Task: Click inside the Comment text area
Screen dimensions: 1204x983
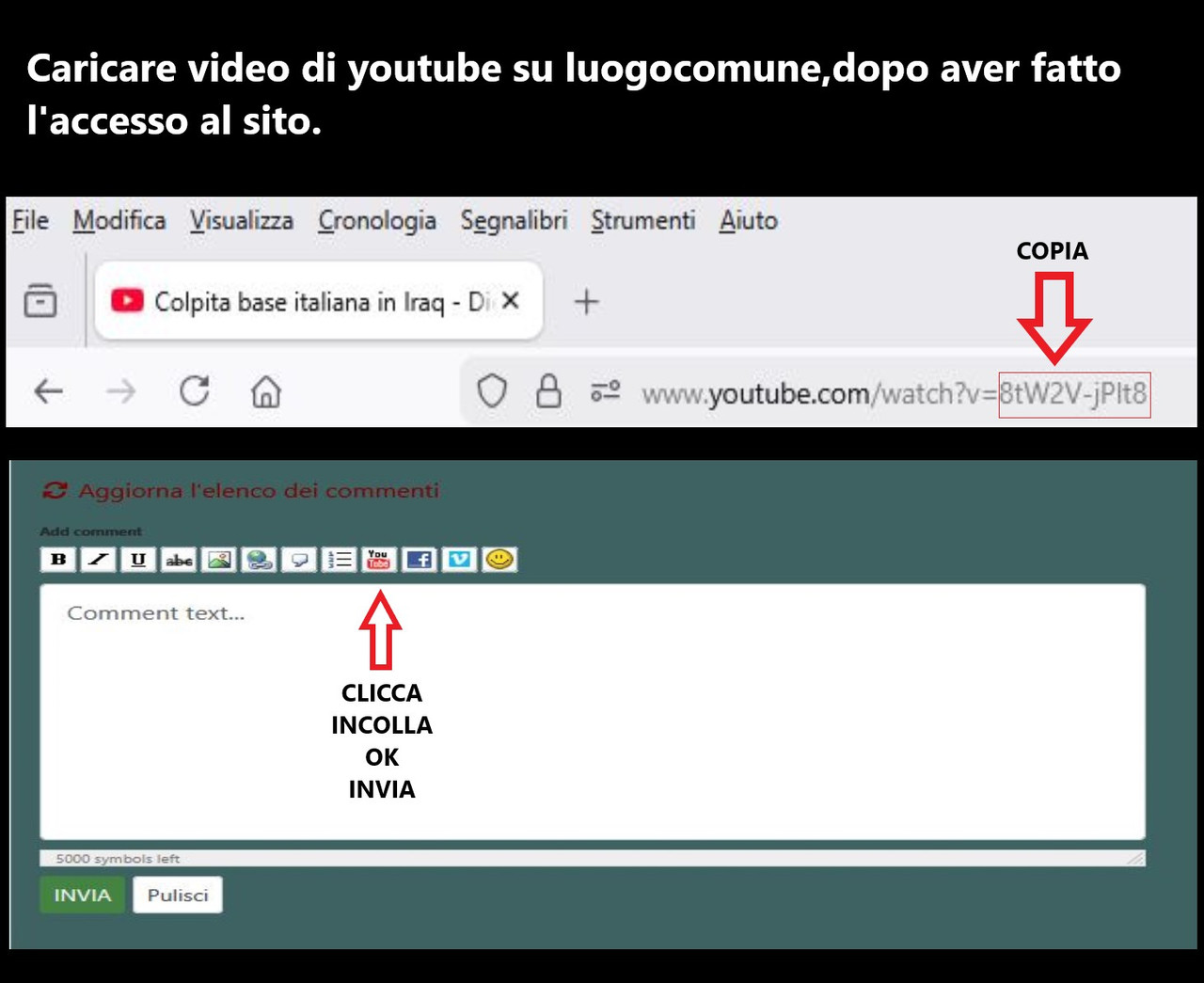Action: coord(593,711)
